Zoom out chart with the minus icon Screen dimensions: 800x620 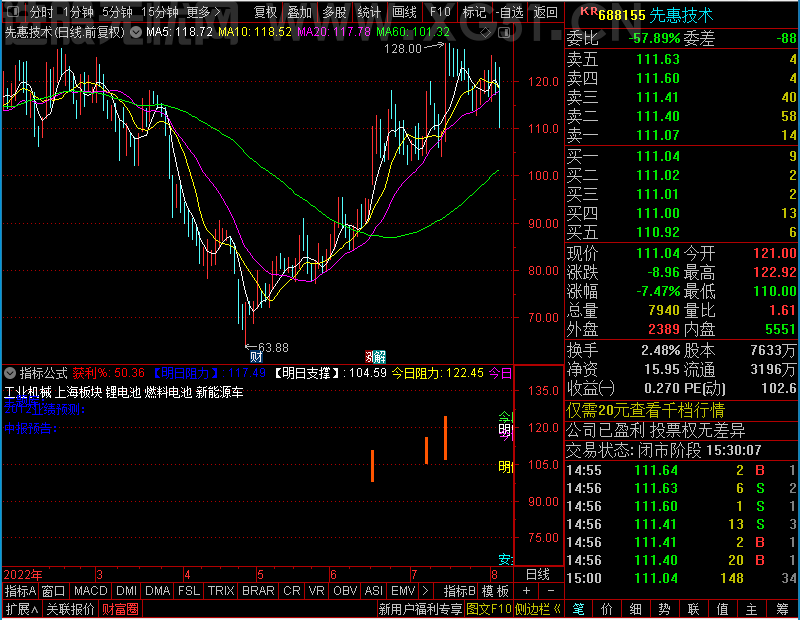click(551, 591)
